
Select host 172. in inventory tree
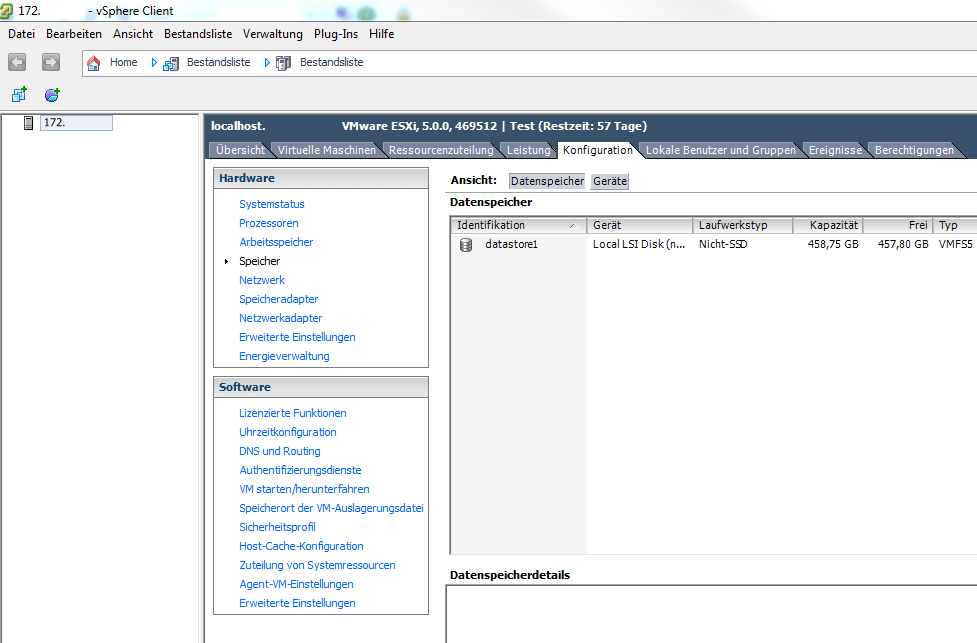76,123
